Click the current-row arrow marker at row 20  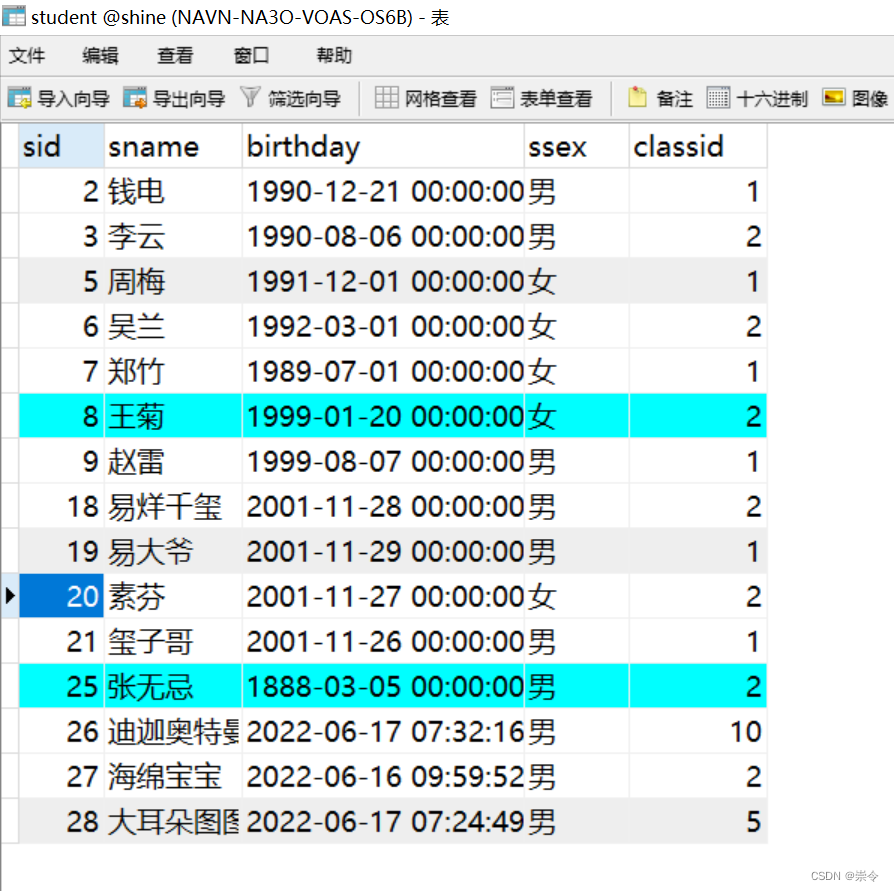(10, 596)
